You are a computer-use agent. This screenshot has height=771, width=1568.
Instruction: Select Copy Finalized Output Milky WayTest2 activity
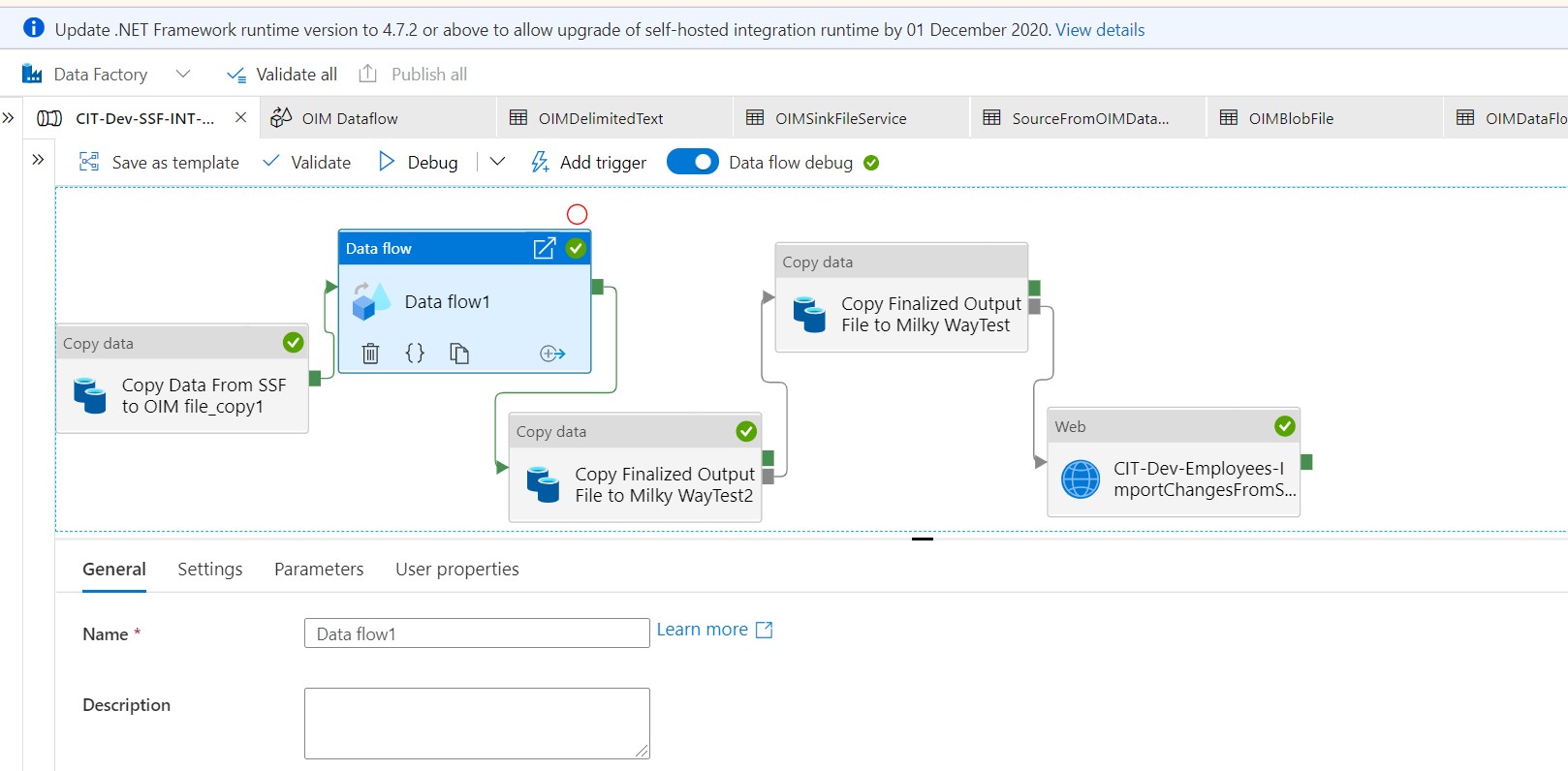tap(635, 468)
